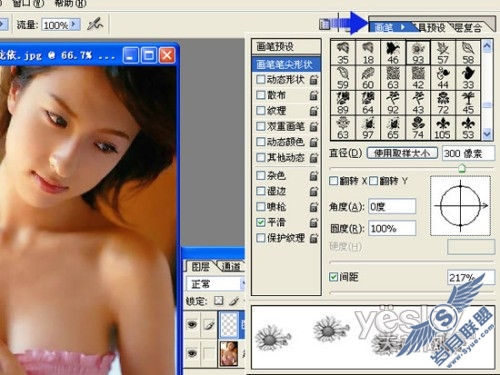Select brush preset 64
The width and height of the screenshot is (500, 375).
click(x=368, y=102)
